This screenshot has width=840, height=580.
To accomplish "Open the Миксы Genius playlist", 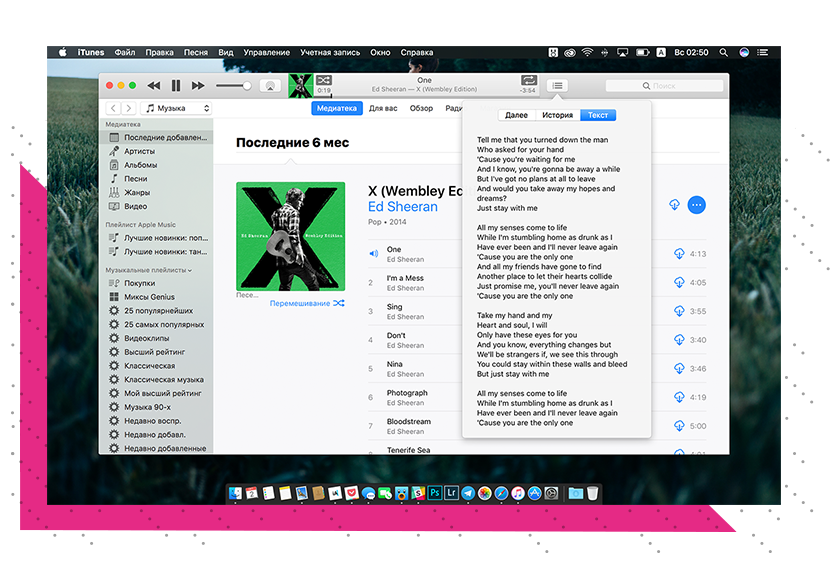I will pos(158,297).
